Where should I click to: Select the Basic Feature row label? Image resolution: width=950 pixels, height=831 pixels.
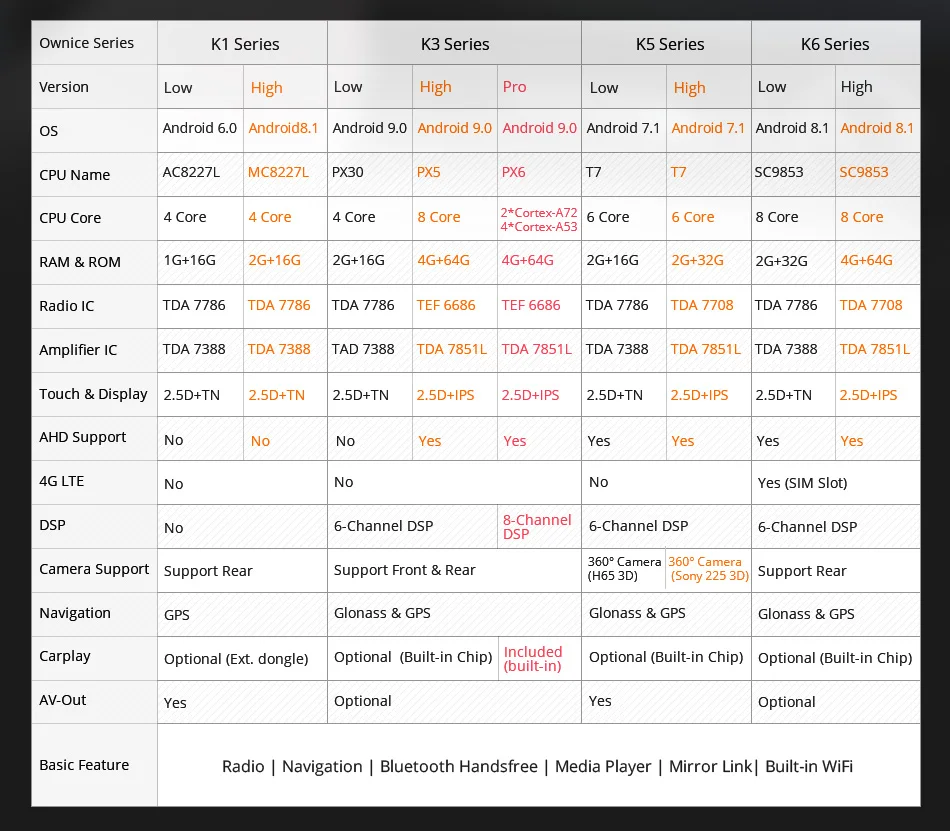pos(94,764)
